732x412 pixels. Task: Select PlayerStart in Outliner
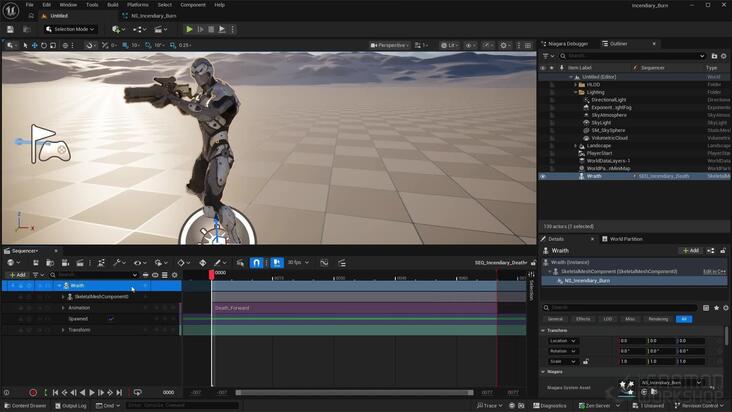(x=599, y=153)
